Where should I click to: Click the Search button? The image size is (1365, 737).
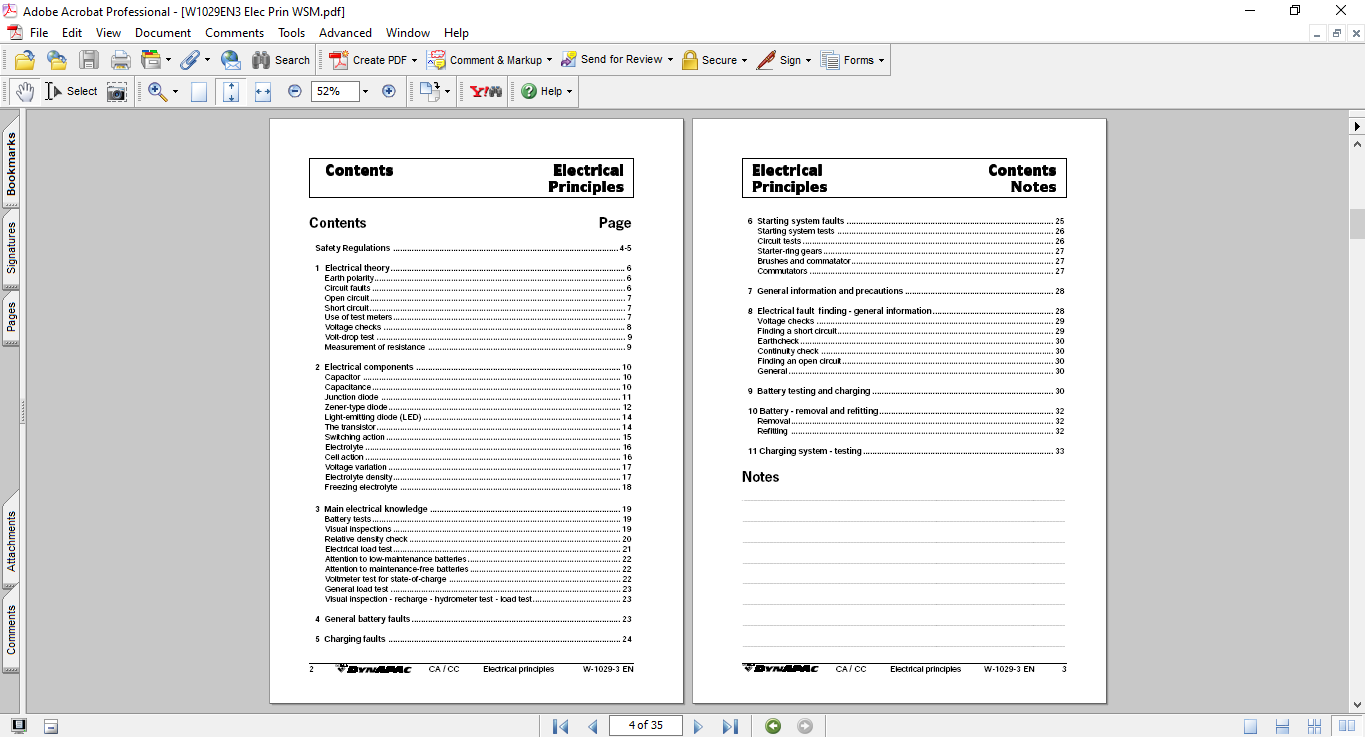[x=281, y=60]
